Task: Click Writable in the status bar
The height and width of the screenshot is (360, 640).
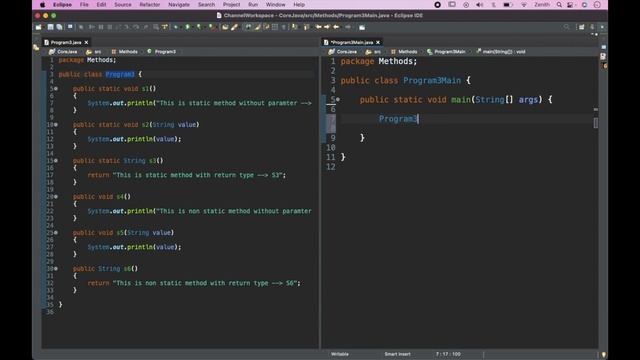Action: point(340,354)
